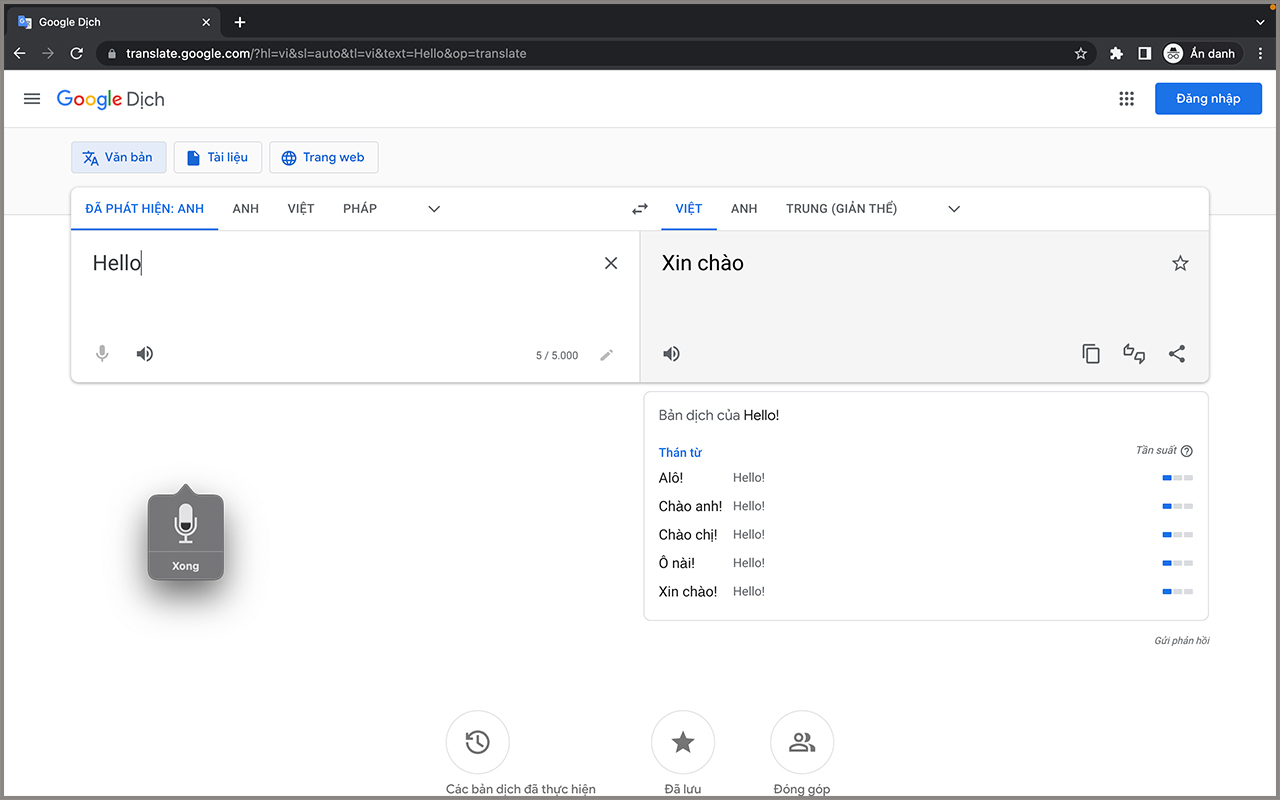This screenshot has width=1280, height=800.
Task: Open the main hamburger menu
Action: coord(32,99)
